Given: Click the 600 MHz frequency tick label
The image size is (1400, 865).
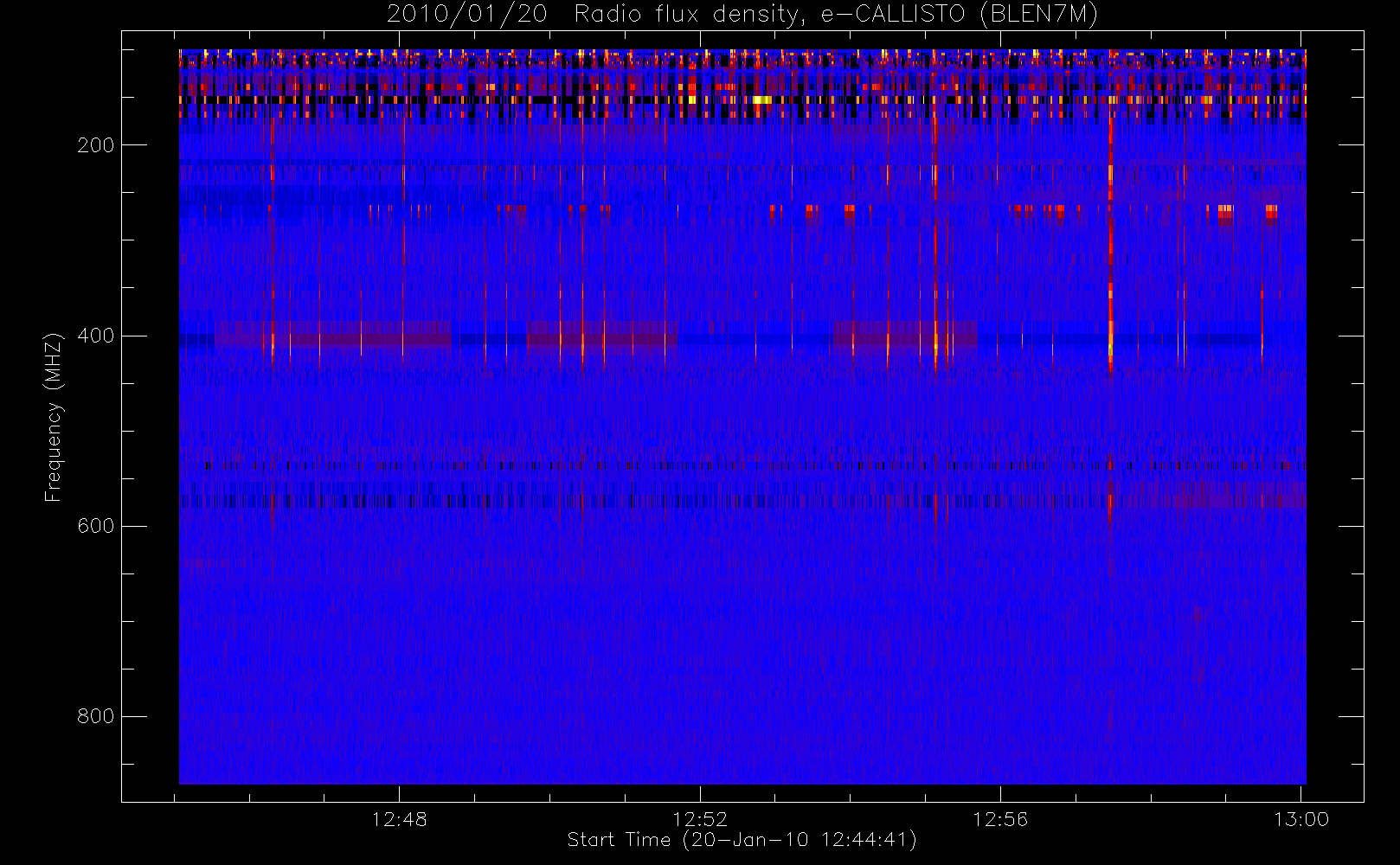Looking at the screenshot, I should pyautogui.click(x=95, y=526).
